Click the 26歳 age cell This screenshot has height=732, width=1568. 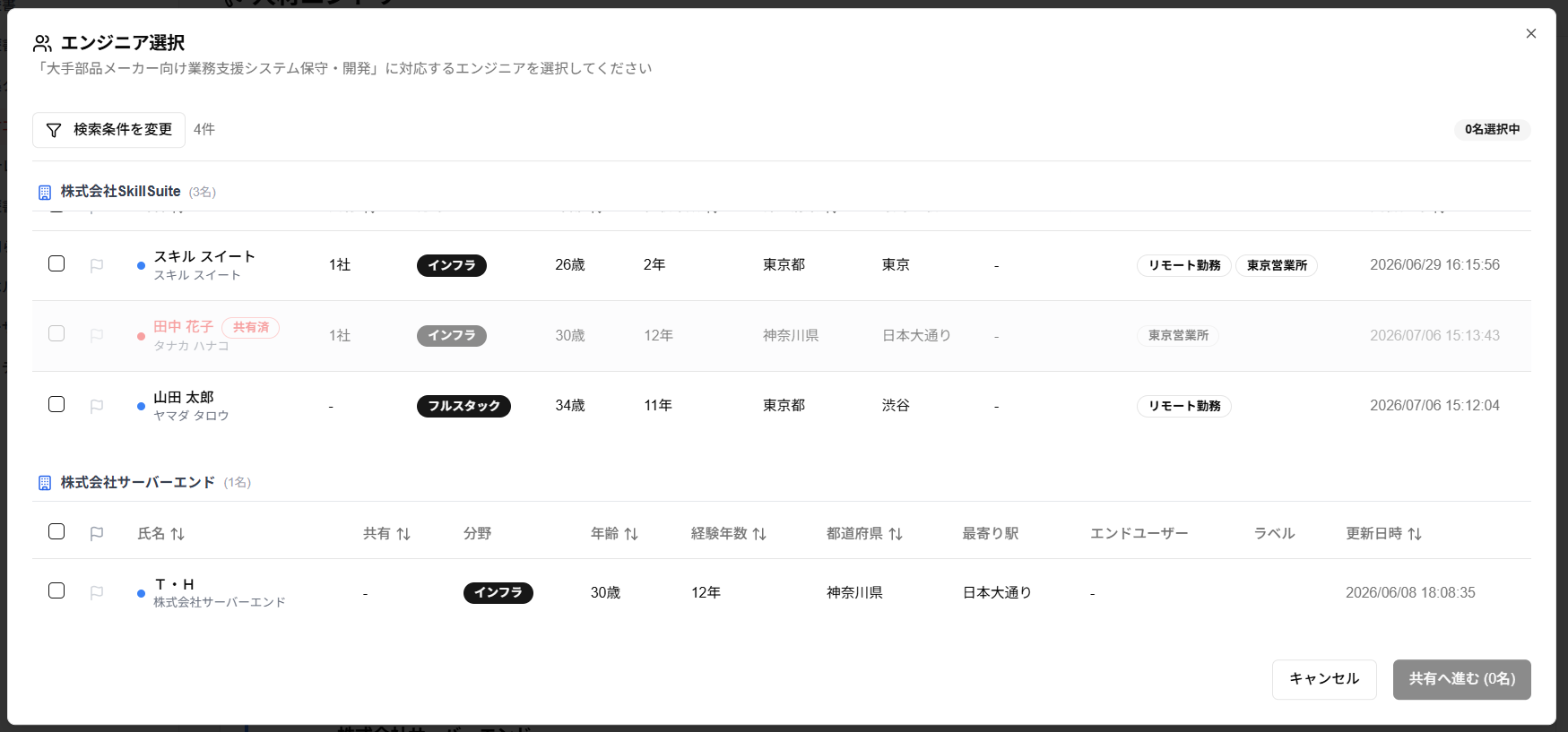coord(570,265)
